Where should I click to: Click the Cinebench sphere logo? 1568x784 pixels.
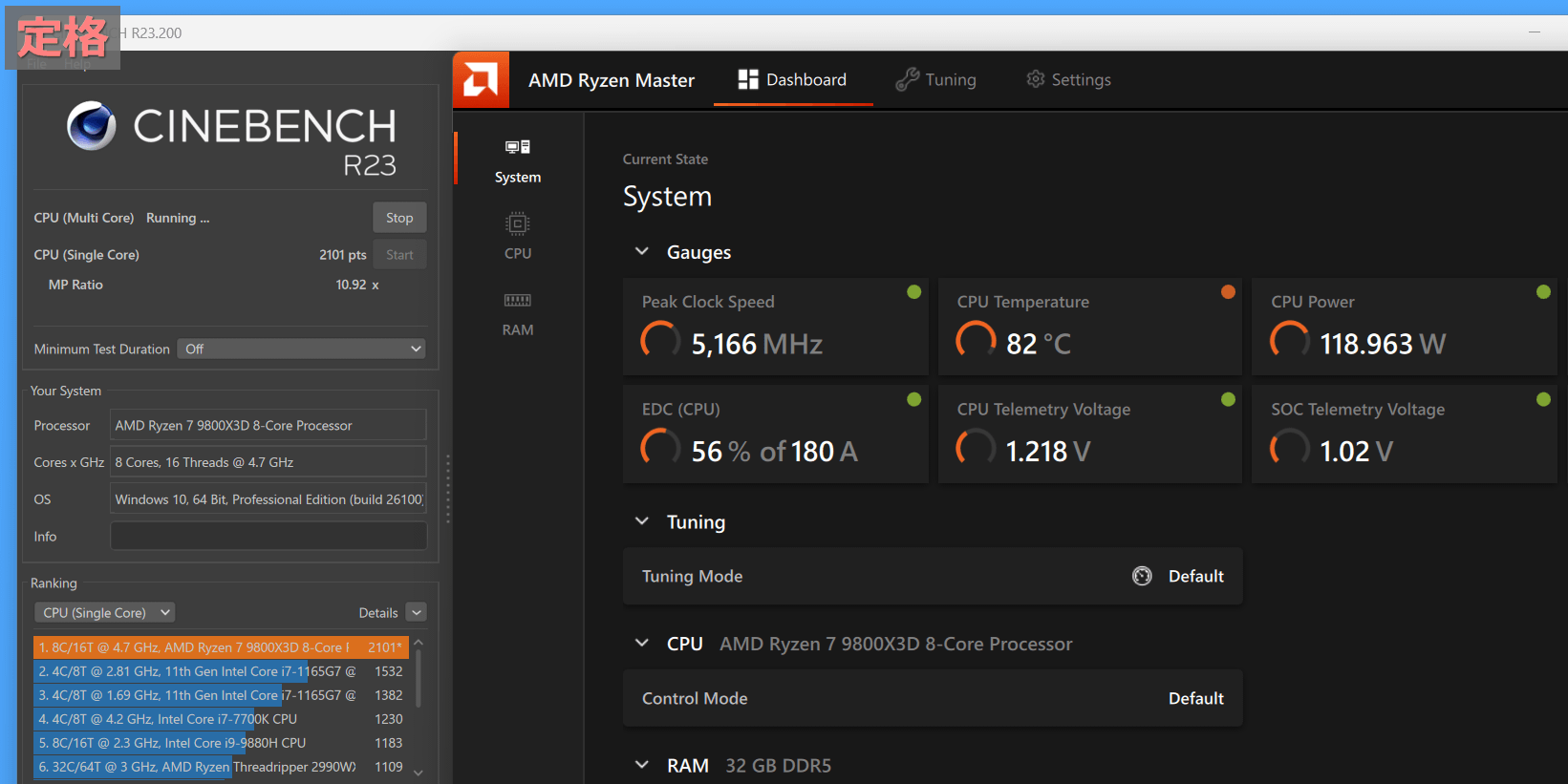click(92, 126)
